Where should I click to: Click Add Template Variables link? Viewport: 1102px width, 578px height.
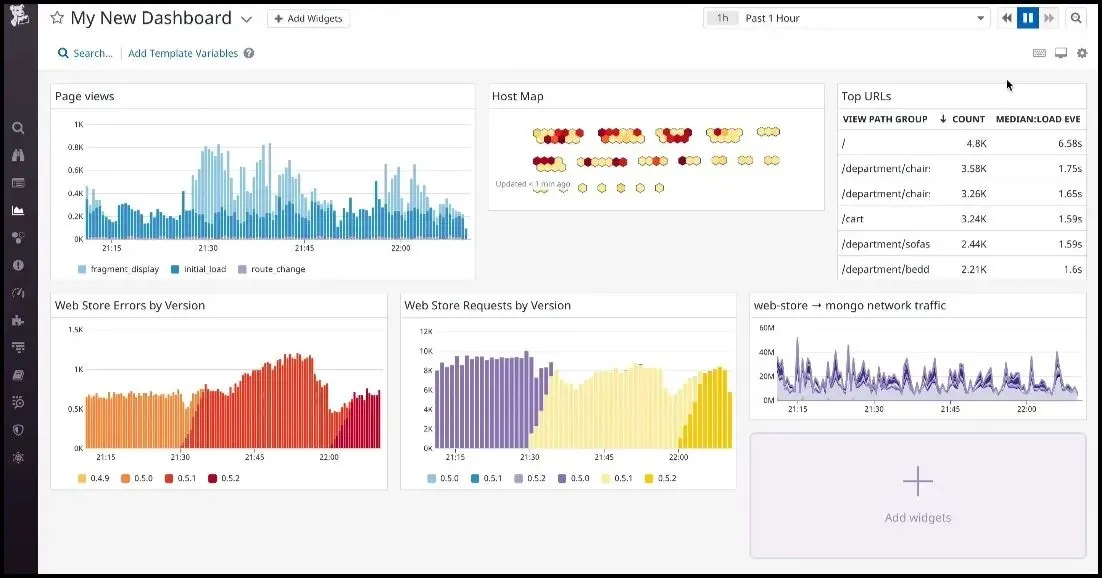(x=183, y=53)
